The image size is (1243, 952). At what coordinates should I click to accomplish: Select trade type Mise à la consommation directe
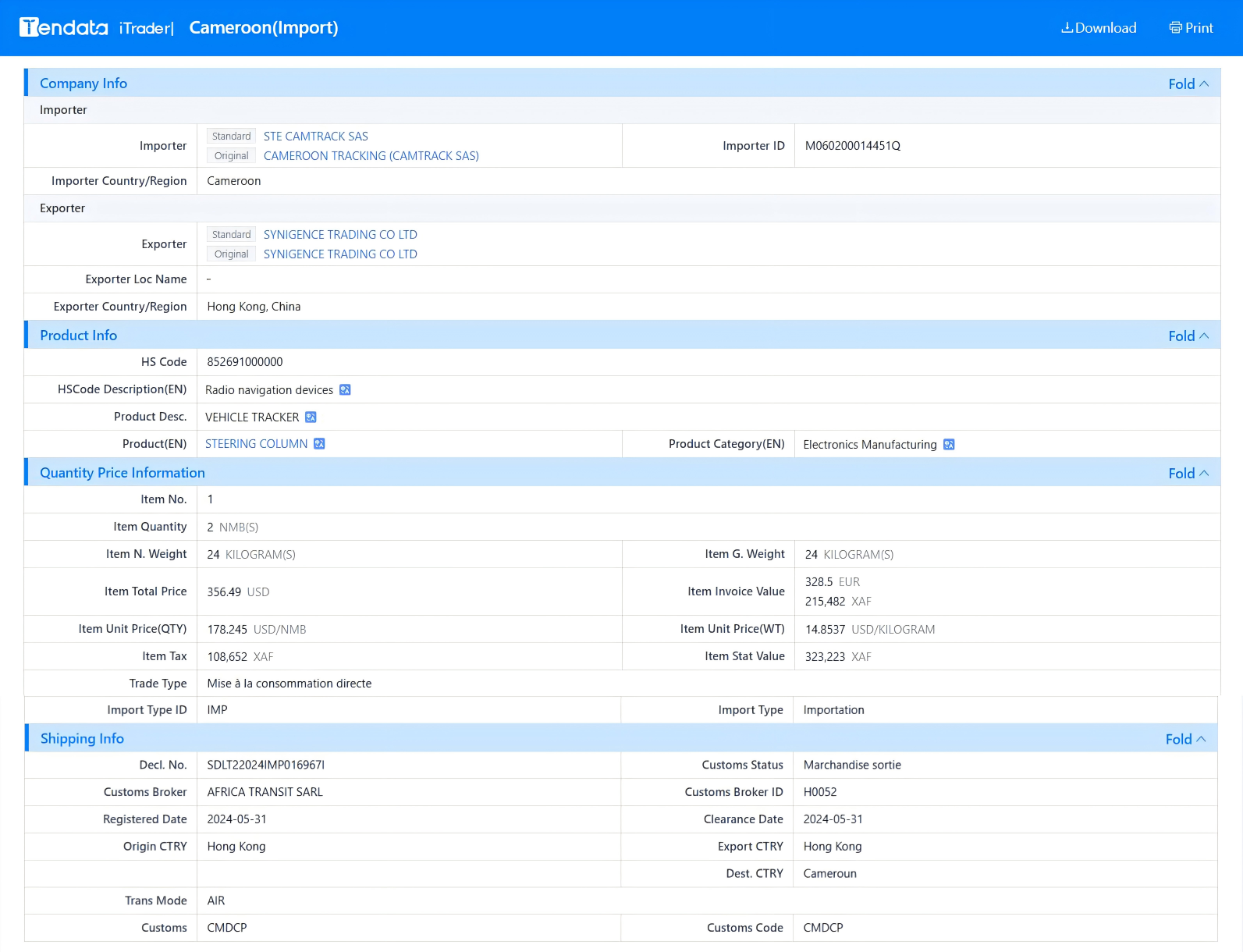pos(289,683)
